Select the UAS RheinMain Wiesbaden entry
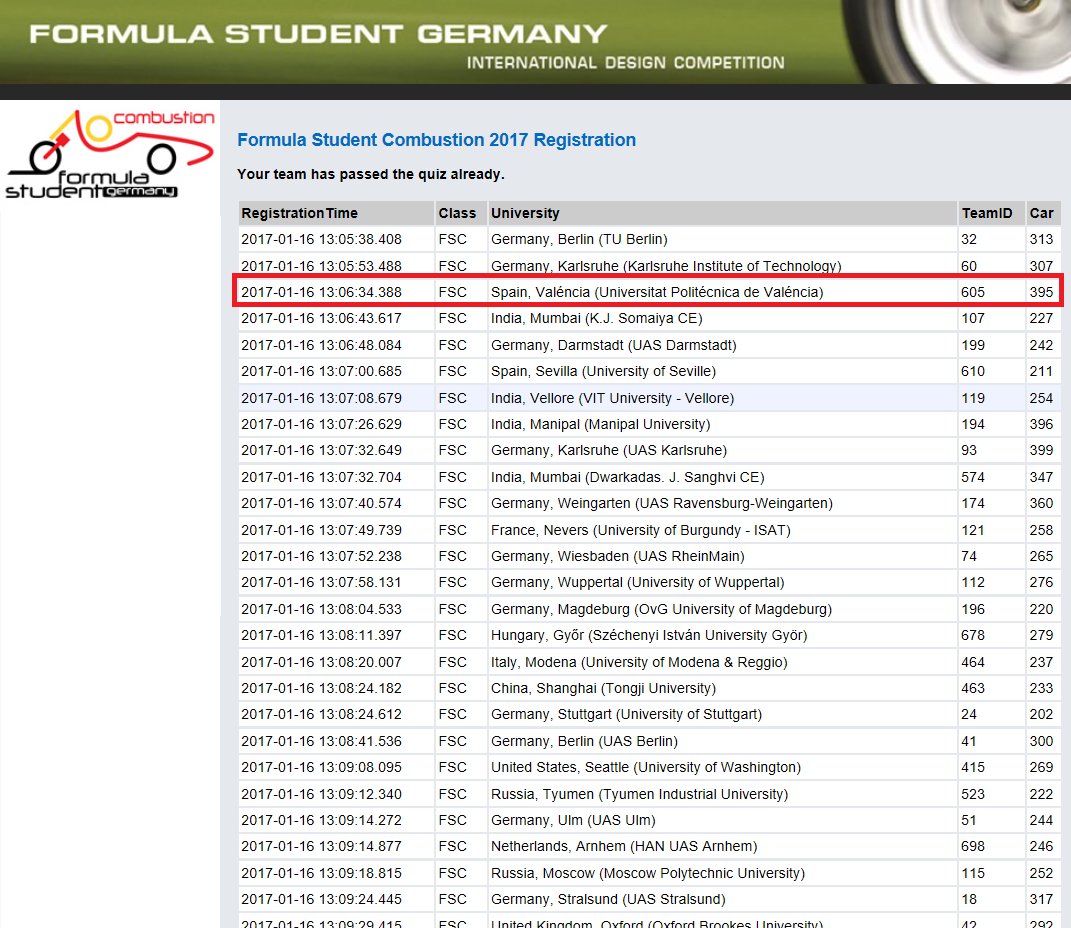The width and height of the screenshot is (1071, 928). [617, 557]
